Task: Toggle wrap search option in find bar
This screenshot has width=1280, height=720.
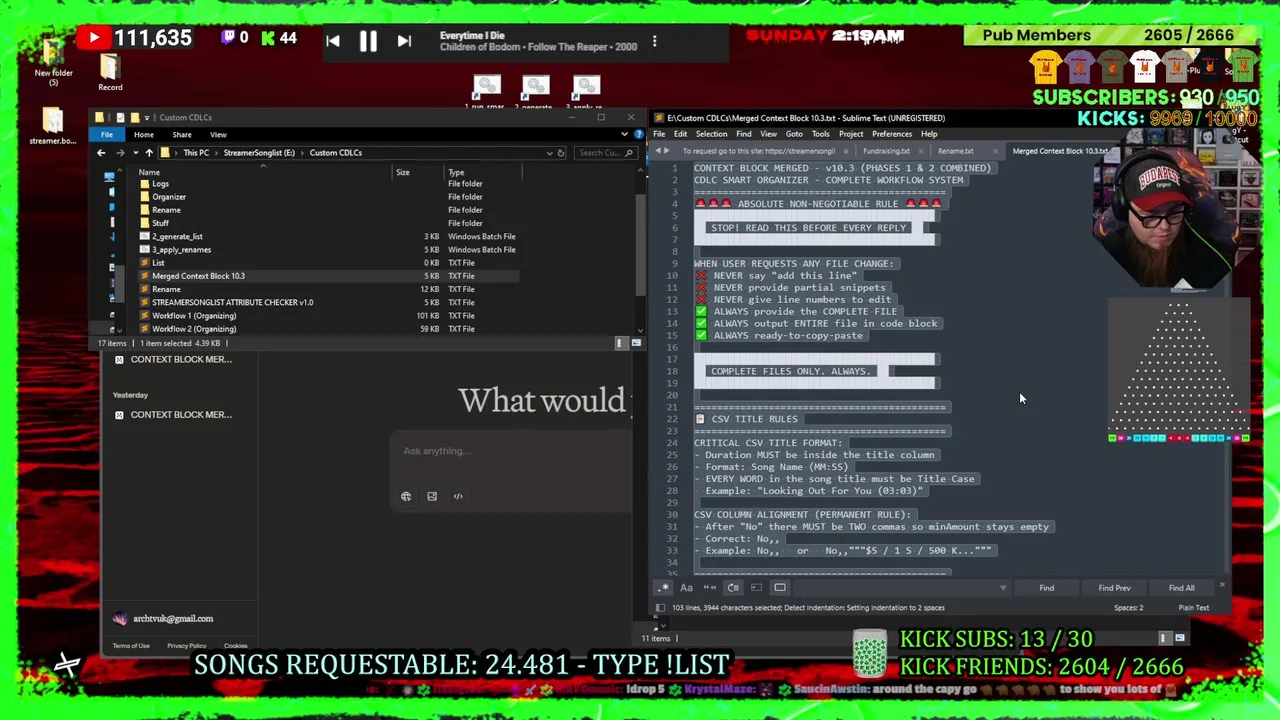Action: (733, 588)
